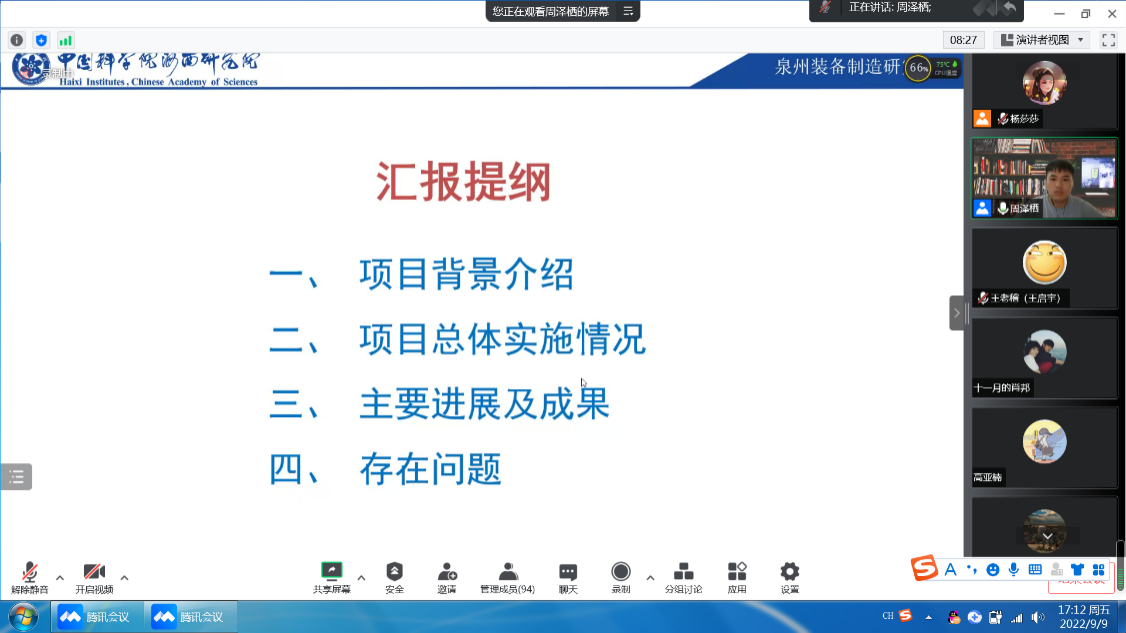Unmute microphone with 解除静音 button
The height and width of the screenshot is (633, 1126).
tap(30, 577)
